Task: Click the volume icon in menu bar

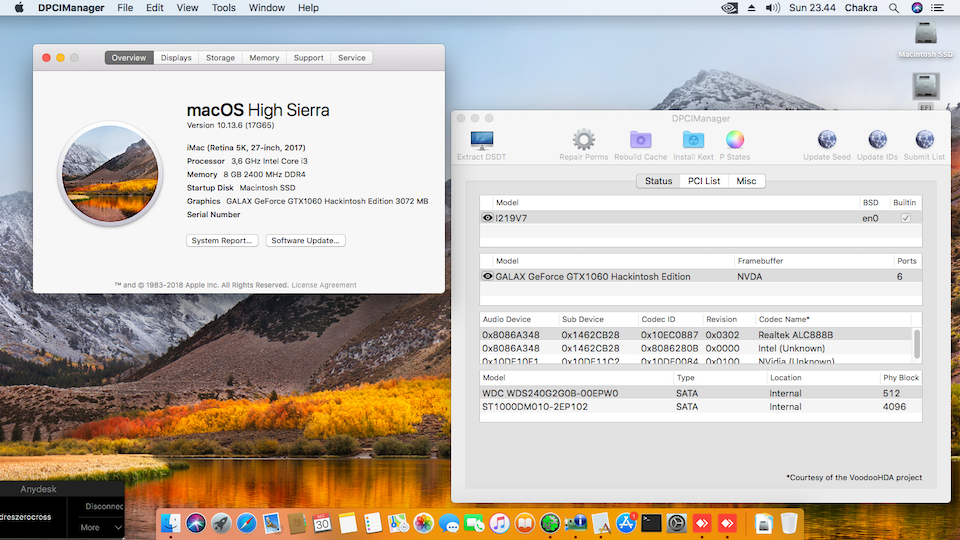Action: [x=773, y=8]
